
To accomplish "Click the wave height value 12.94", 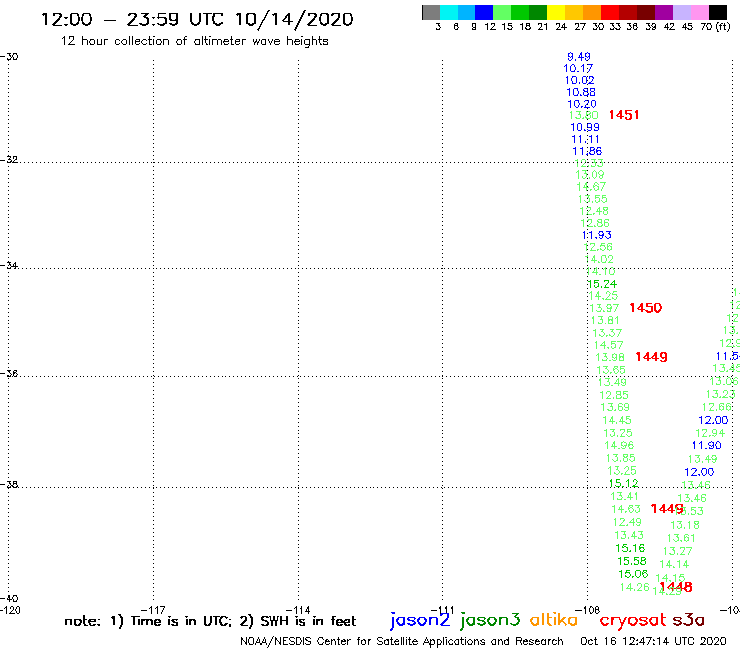I will click(x=710, y=433).
